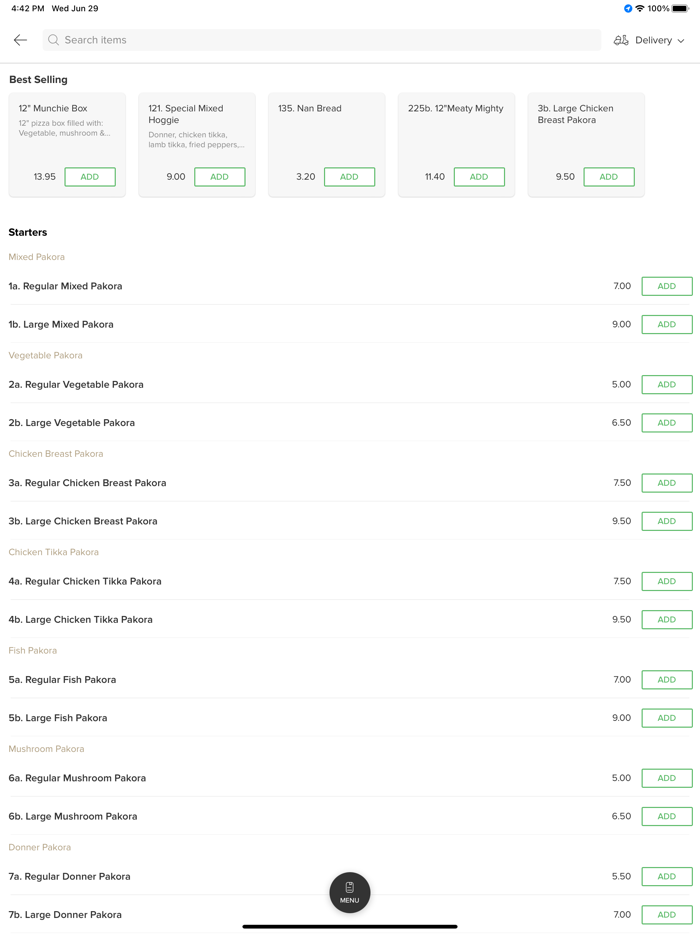Open item 7a. Regular Donner Pakora name
Viewport: 700px width, 934px height.
coord(70,876)
